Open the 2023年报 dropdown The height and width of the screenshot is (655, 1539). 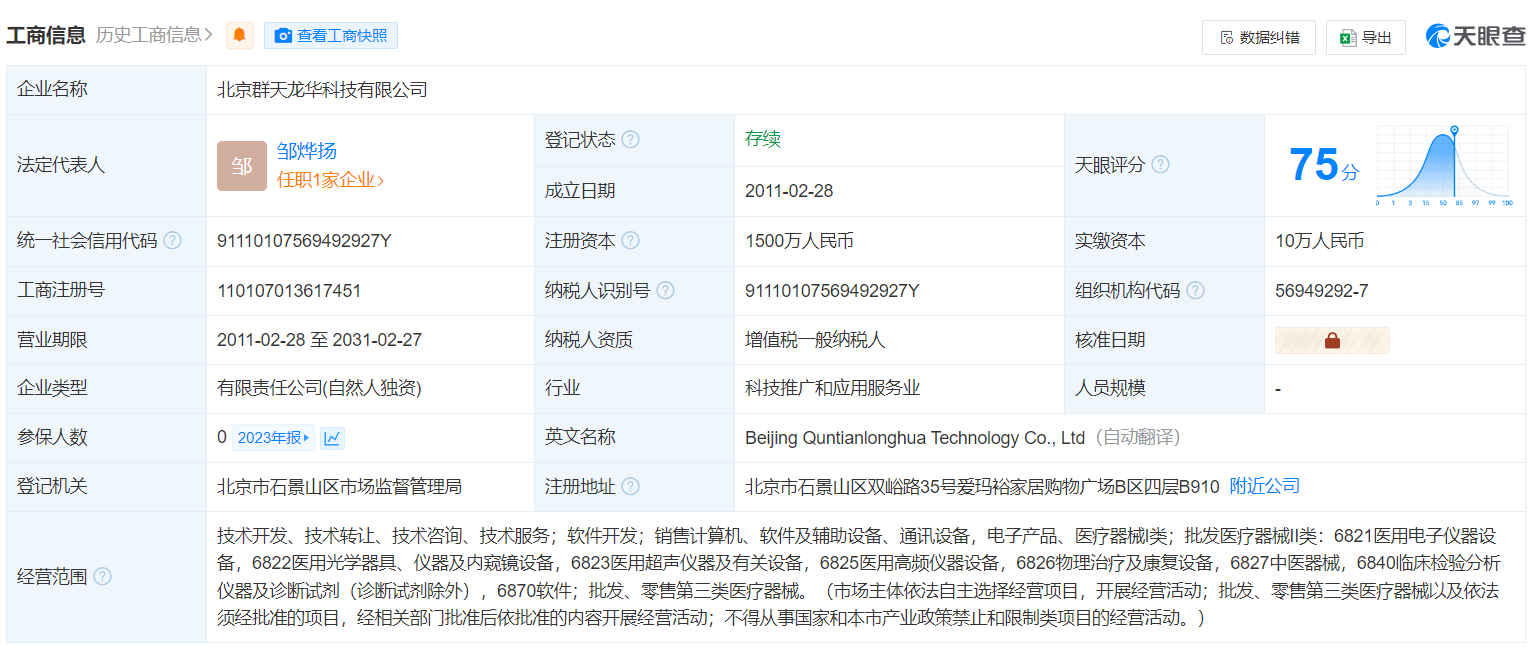click(273, 437)
